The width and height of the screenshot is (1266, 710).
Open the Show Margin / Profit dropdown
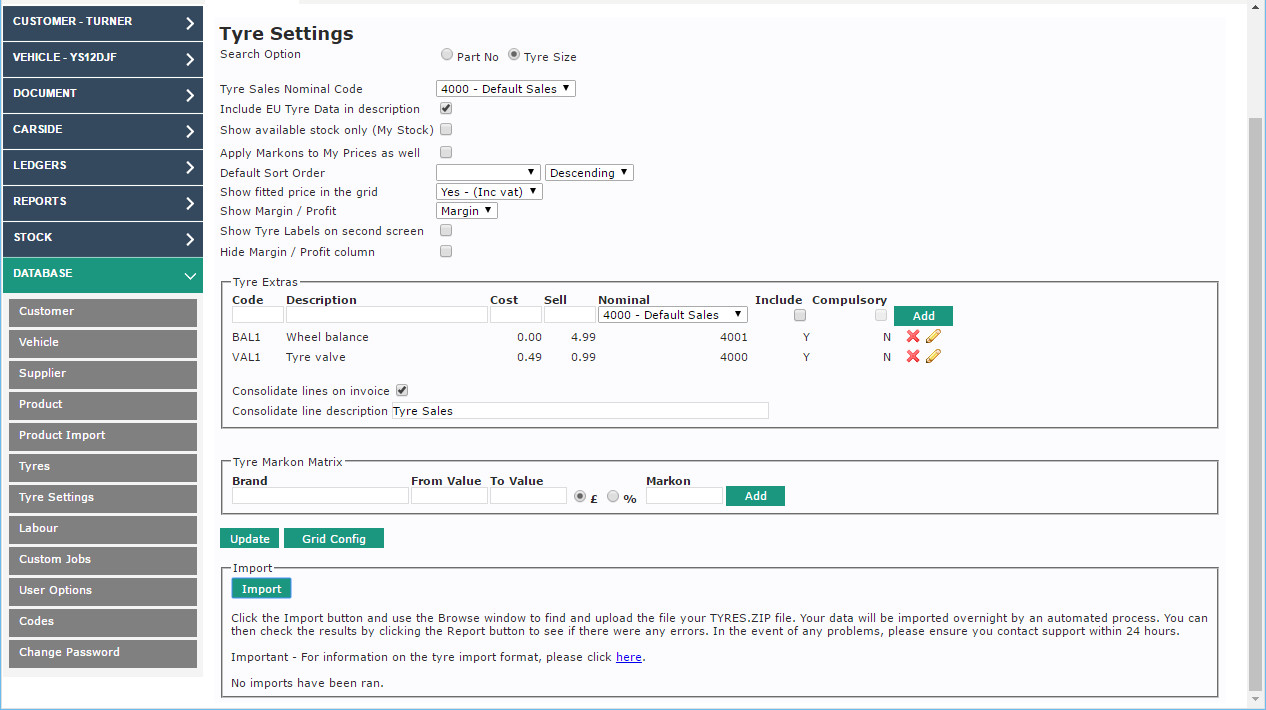[x=467, y=211]
